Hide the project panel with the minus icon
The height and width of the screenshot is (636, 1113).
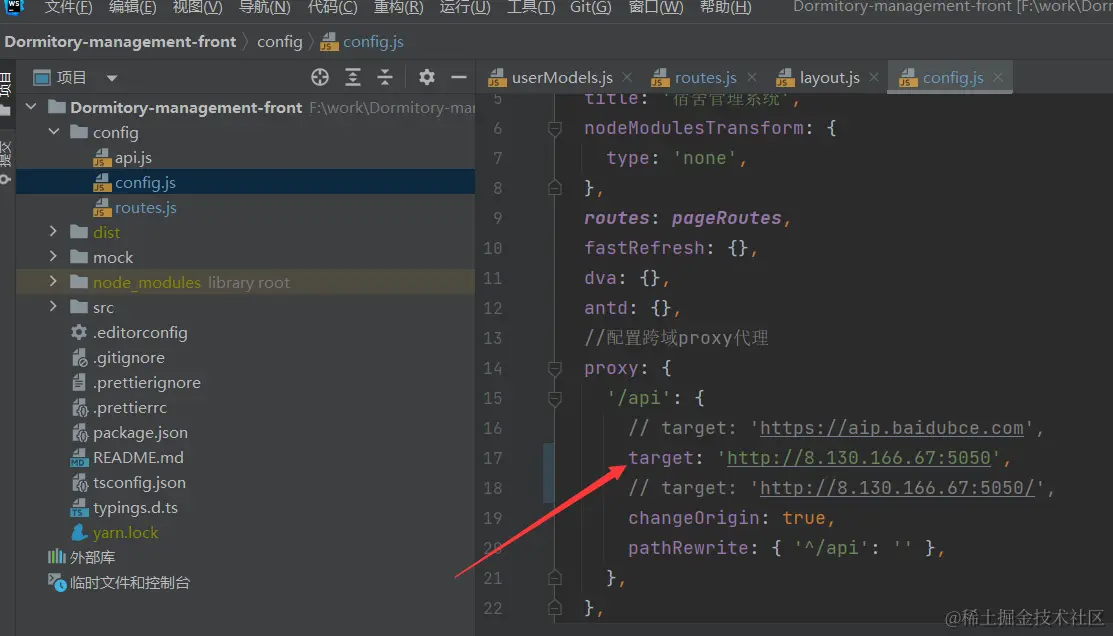click(459, 77)
